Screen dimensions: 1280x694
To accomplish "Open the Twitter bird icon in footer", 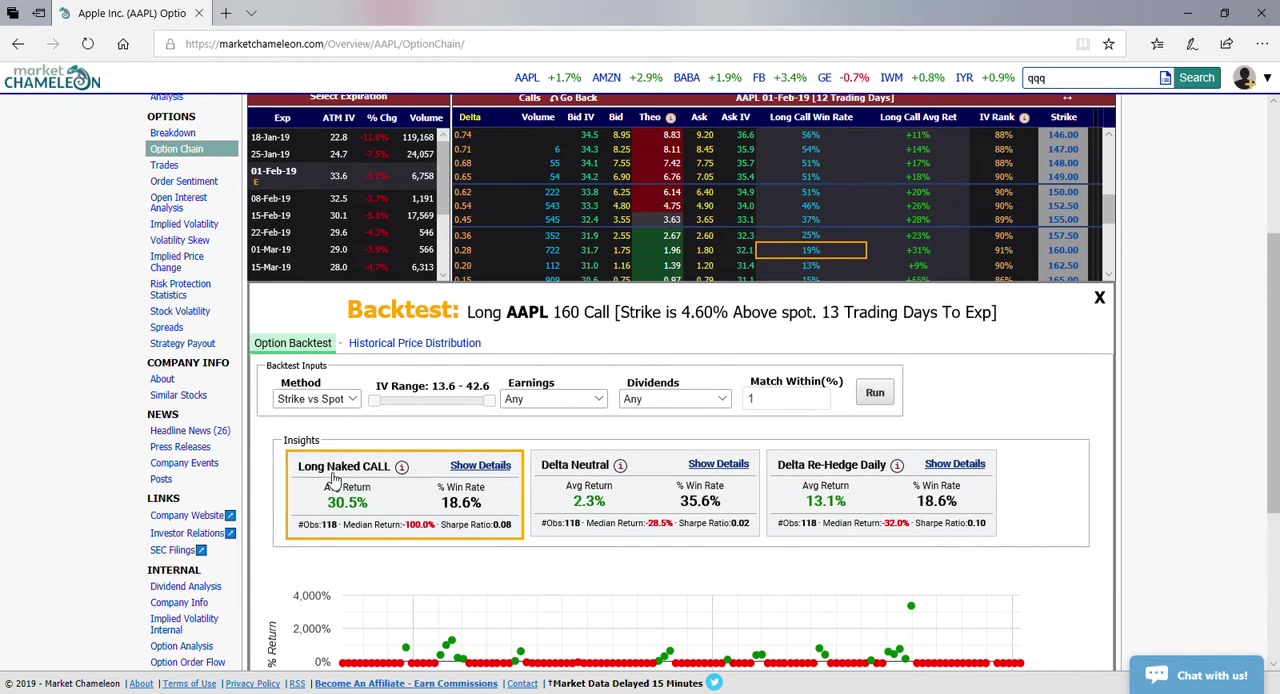I will coord(714,683).
